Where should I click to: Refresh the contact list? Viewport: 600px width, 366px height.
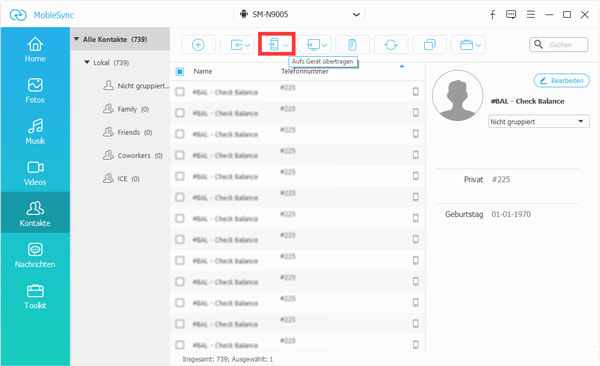(x=391, y=45)
